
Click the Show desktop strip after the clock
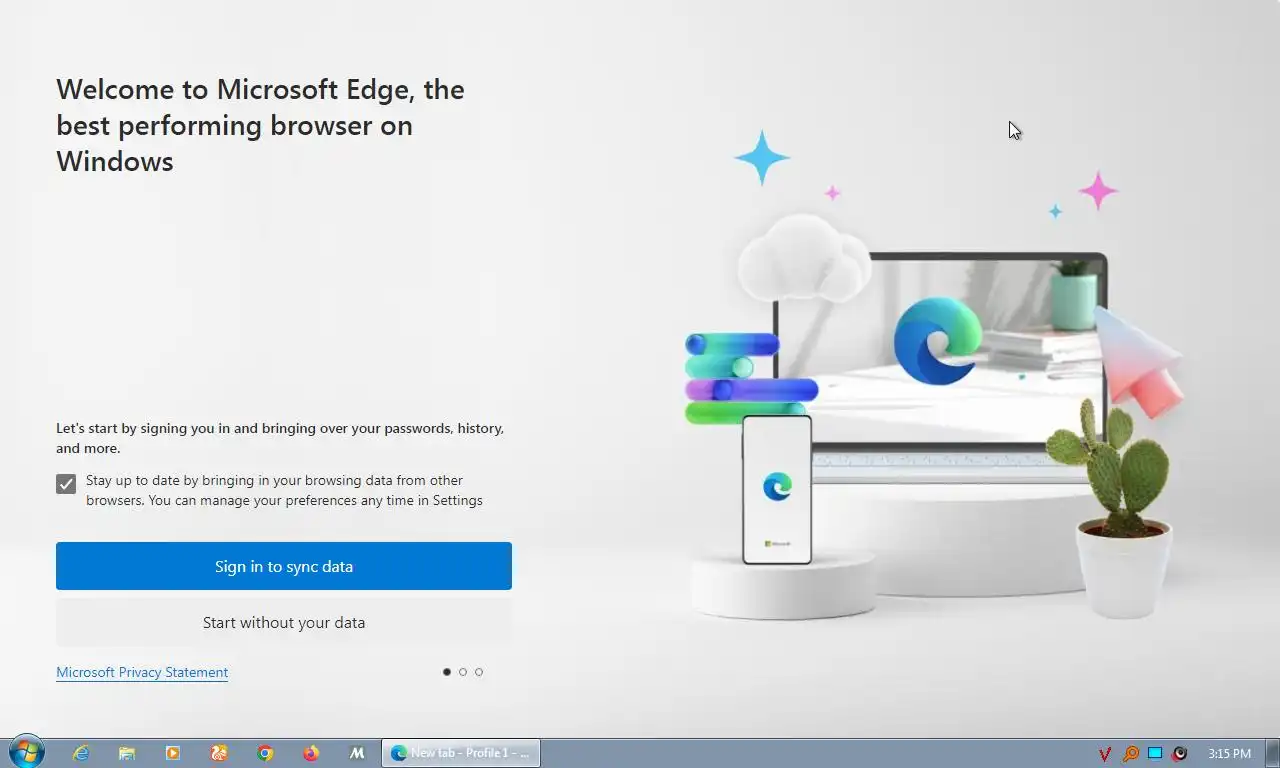(x=1272, y=753)
